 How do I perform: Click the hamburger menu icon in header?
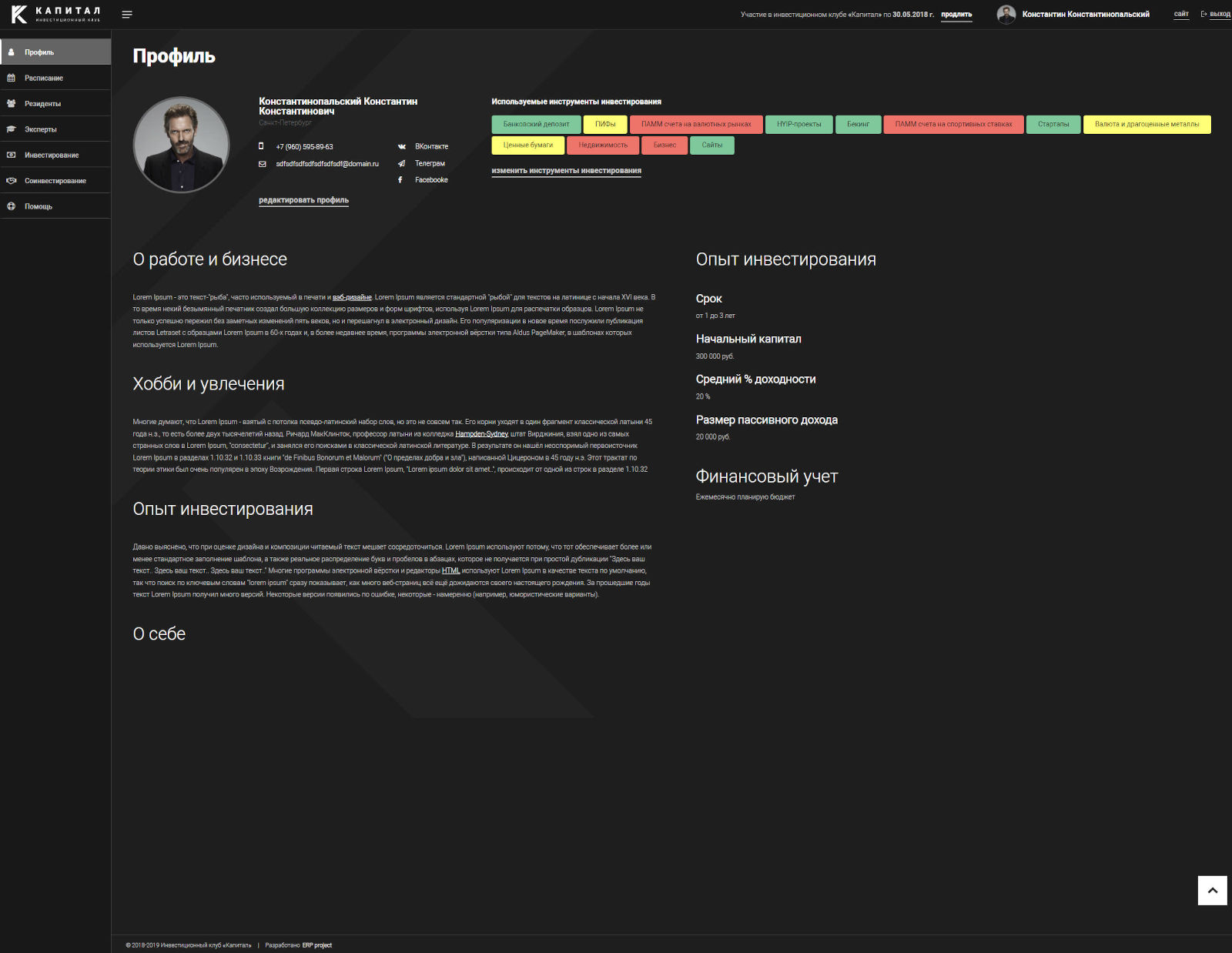point(127,15)
